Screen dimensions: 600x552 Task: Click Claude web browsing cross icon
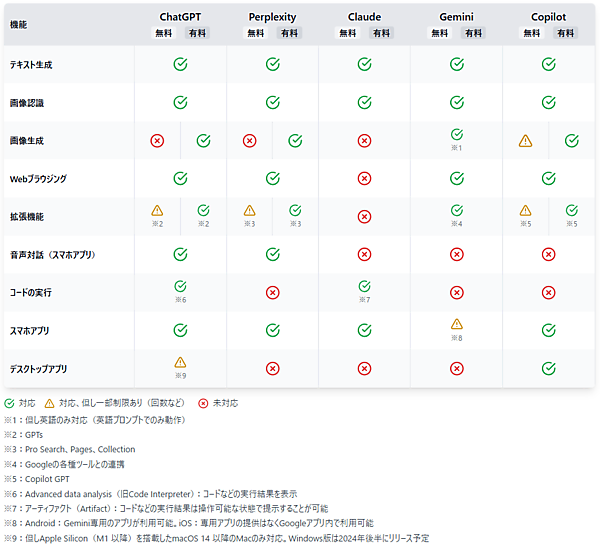pos(365,179)
